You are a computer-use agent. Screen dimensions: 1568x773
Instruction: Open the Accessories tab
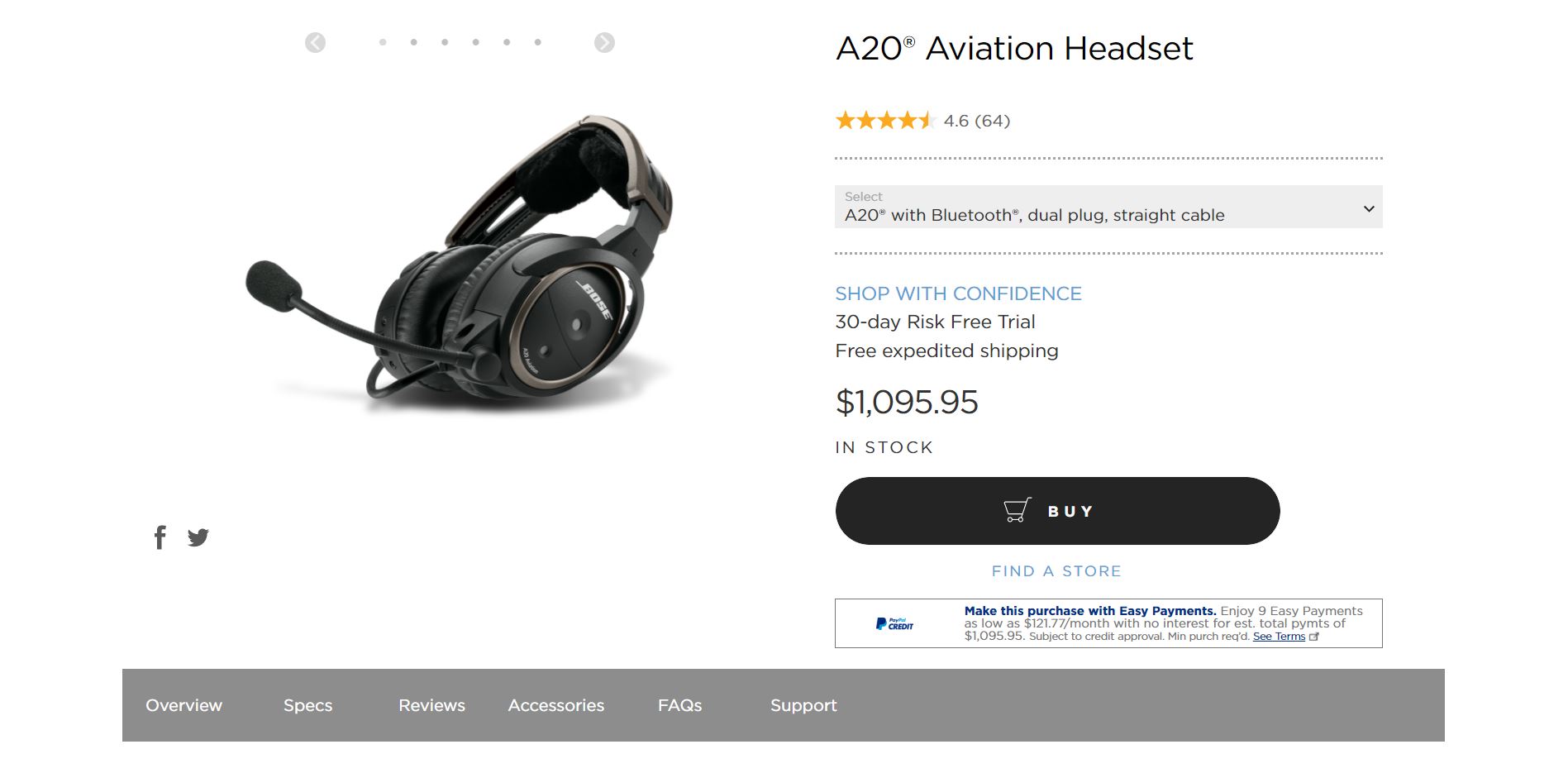click(555, 705)
